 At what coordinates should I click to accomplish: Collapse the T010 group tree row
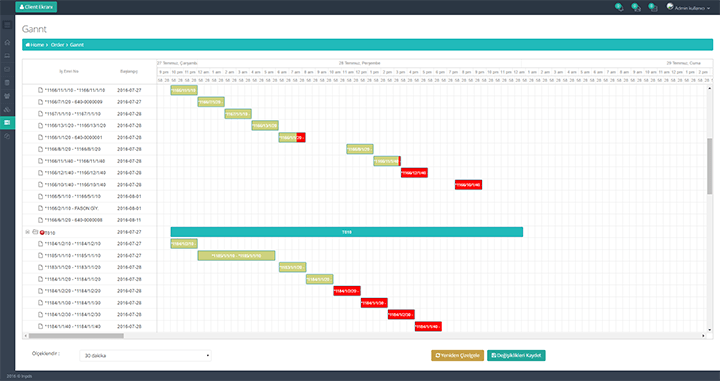[28, 232]
